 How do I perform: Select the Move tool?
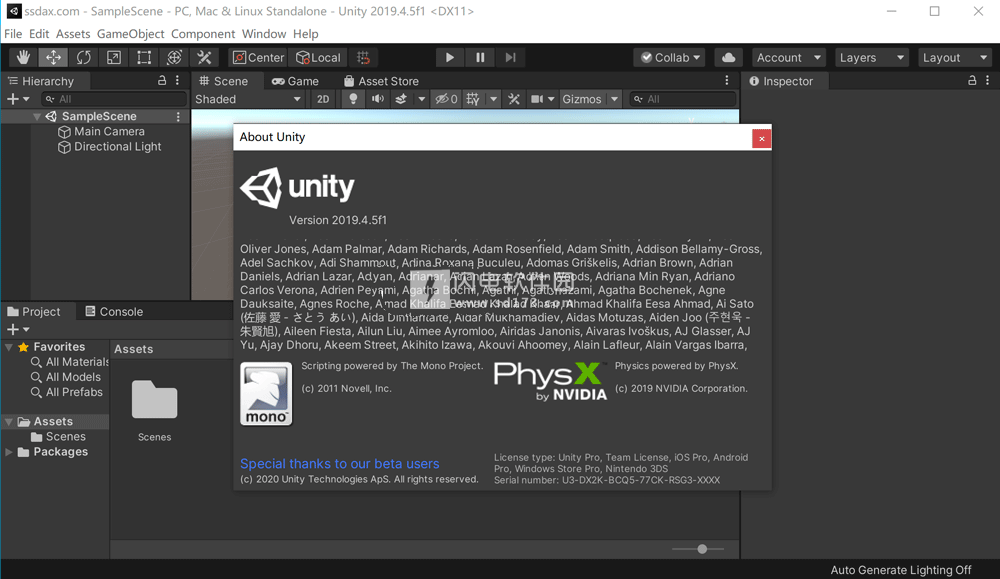coord(54,57)
